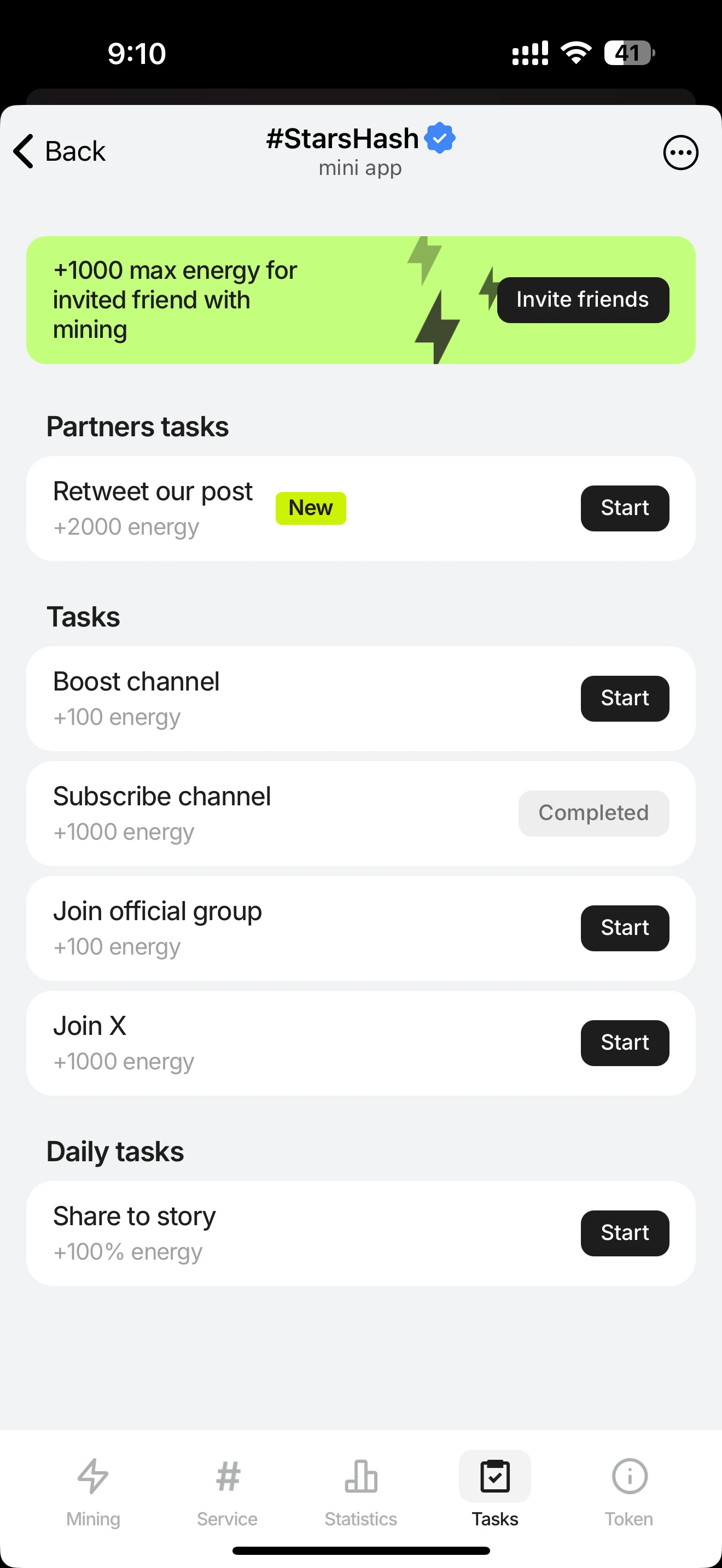Image resolution: width=722 pixels, height=1568 pixels.
Task: Start the Share to story task
Action: (x=625, y=1233)
